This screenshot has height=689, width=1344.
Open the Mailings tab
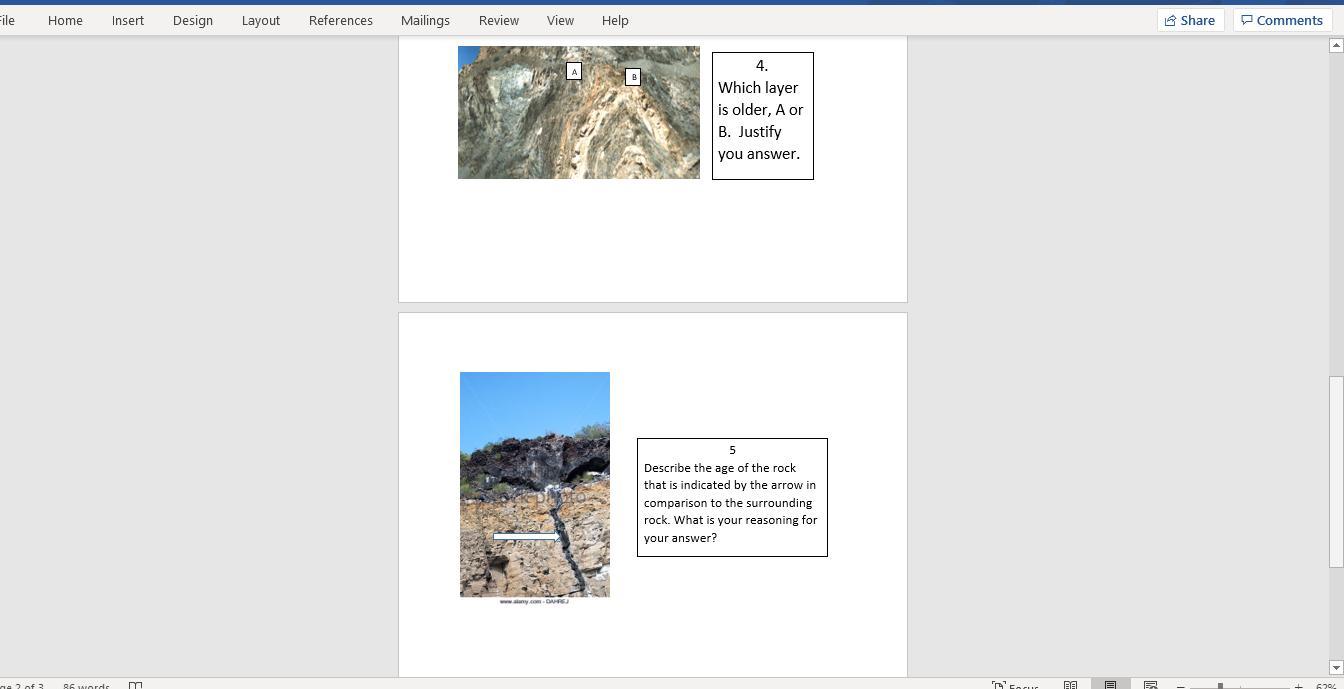click(425, 20)
